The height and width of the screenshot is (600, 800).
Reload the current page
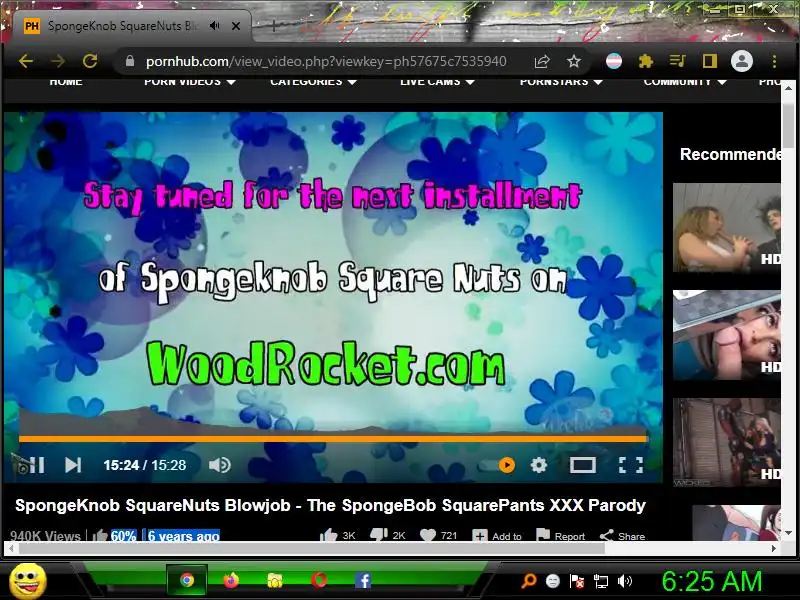pos(90,61)
